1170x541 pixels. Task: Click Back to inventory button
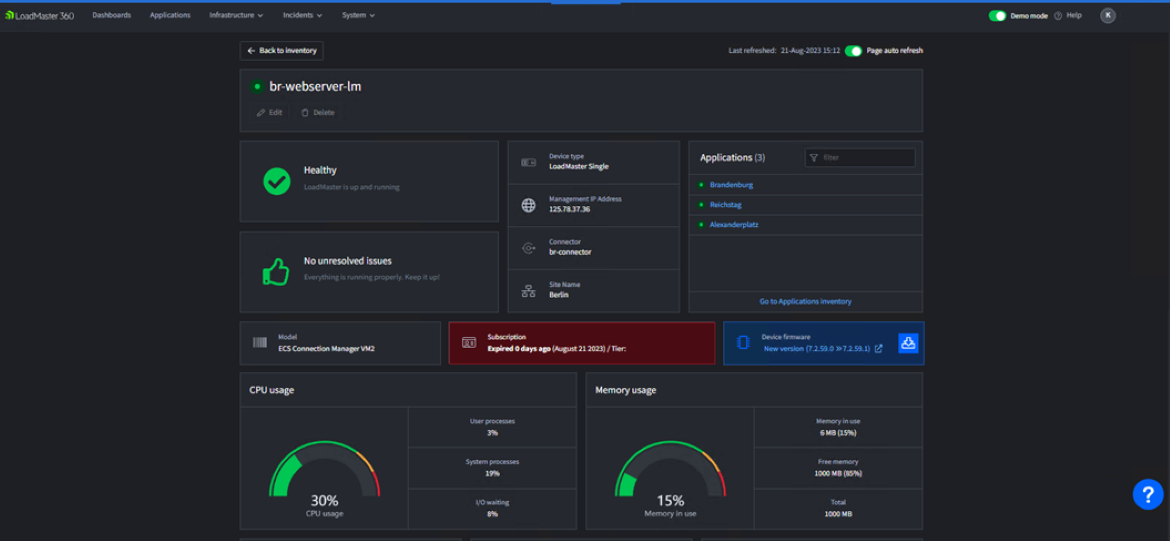281,50
